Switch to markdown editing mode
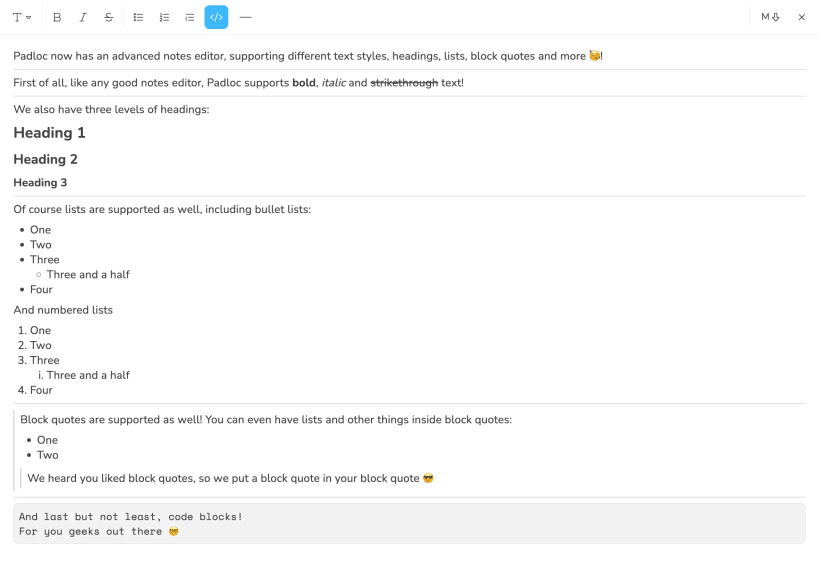 click(x=769, y=17)
